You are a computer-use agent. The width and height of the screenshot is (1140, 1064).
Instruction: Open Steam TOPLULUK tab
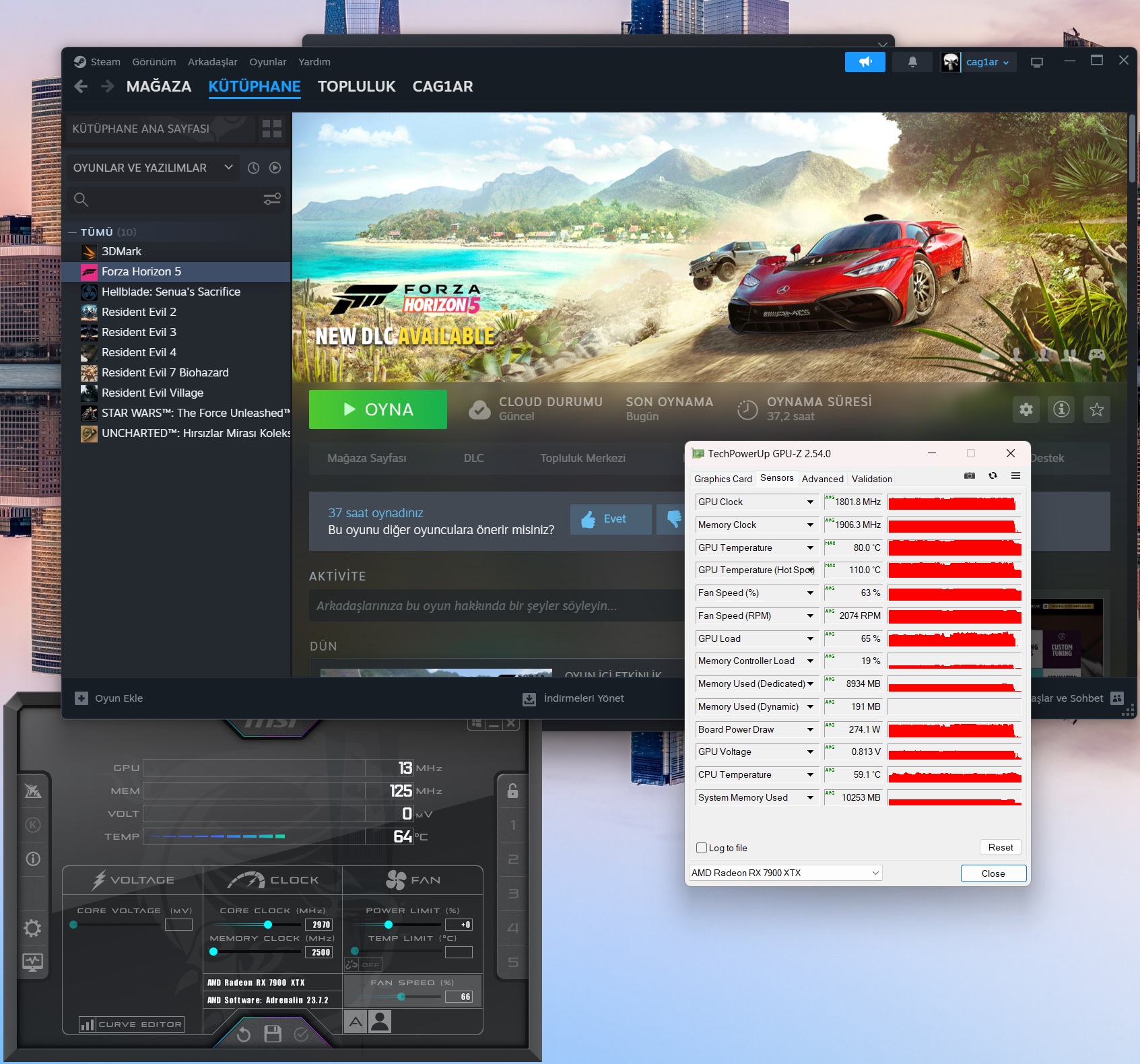tap(356, 86)
